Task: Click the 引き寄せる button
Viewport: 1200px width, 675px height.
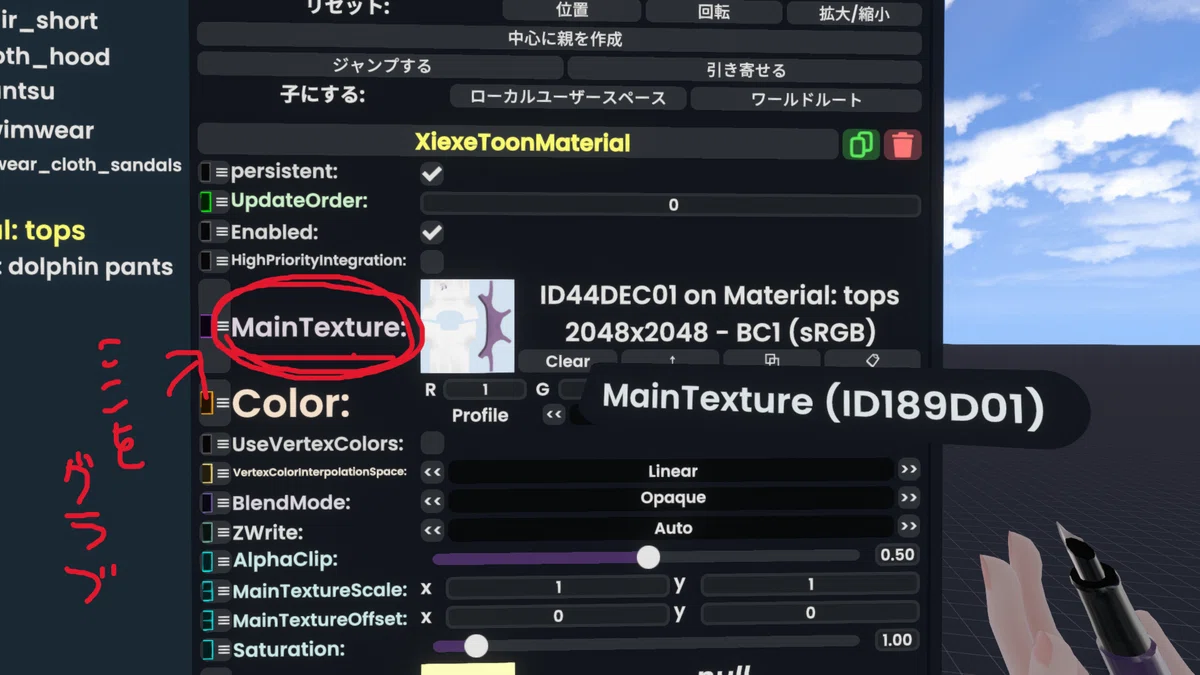Action: pyautogui.click(x=744, y=70)
